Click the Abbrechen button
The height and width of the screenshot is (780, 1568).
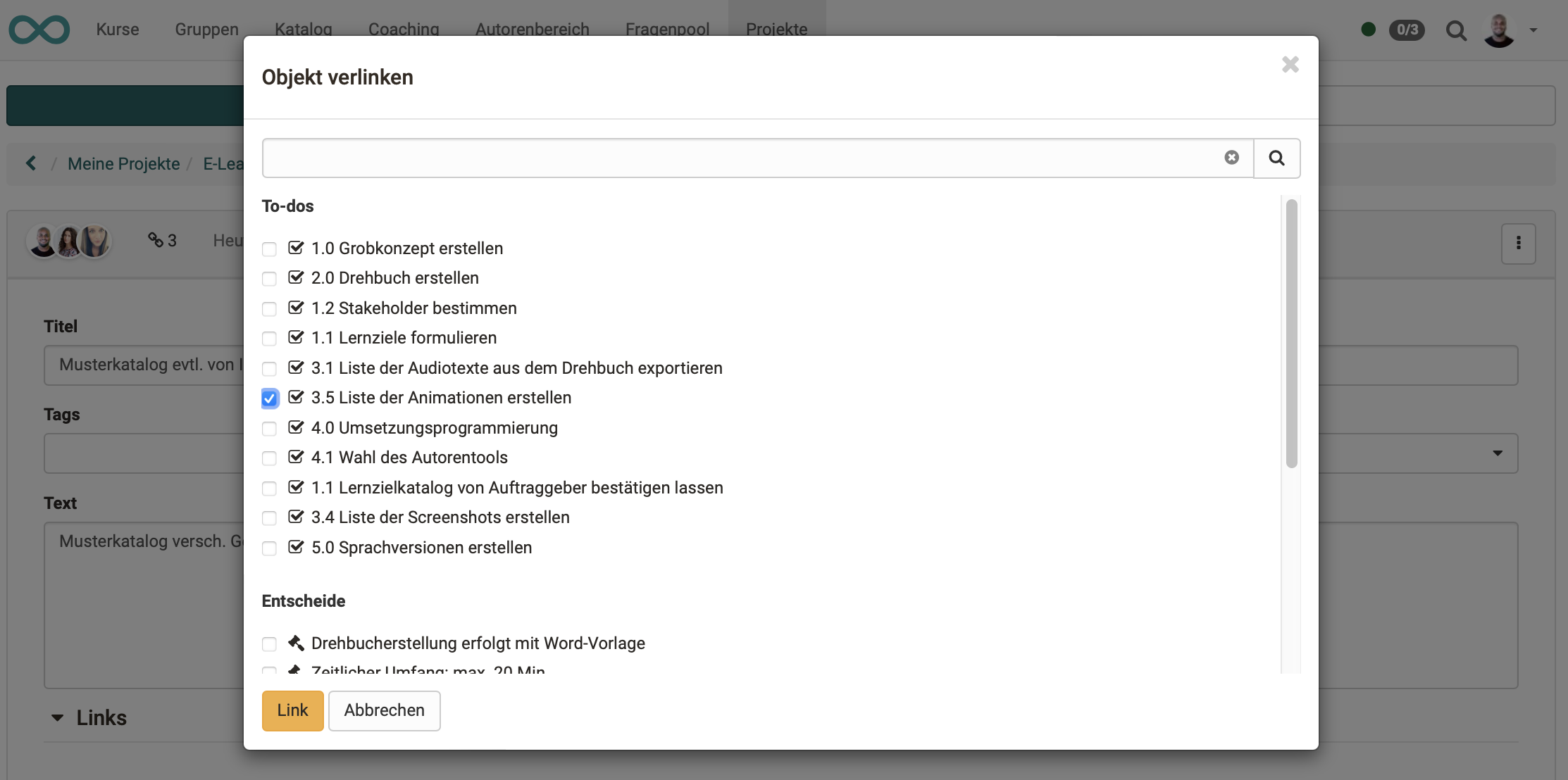384,710
